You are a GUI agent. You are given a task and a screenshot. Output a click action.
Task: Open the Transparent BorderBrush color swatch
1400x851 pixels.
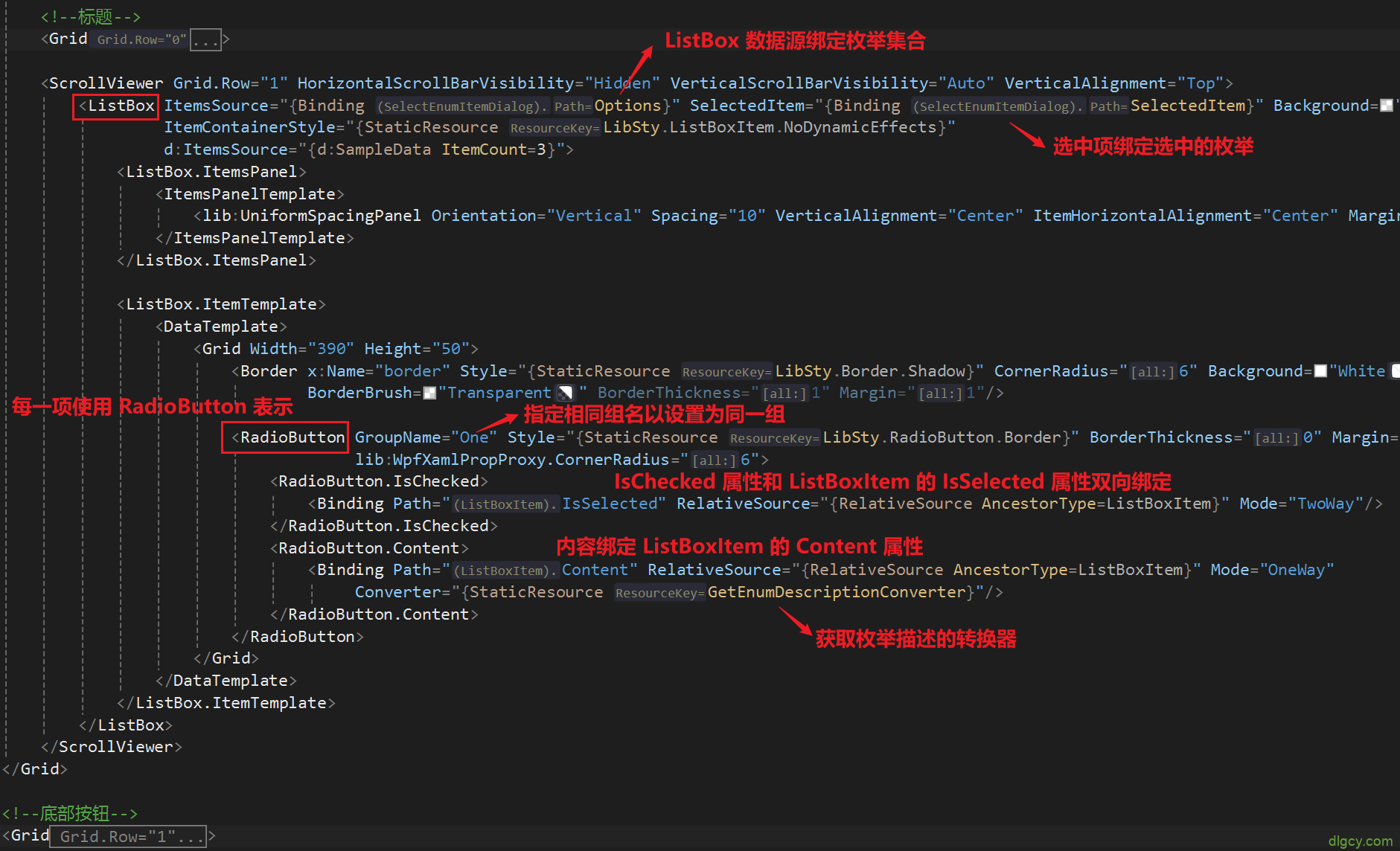click(x=429, y=393)
